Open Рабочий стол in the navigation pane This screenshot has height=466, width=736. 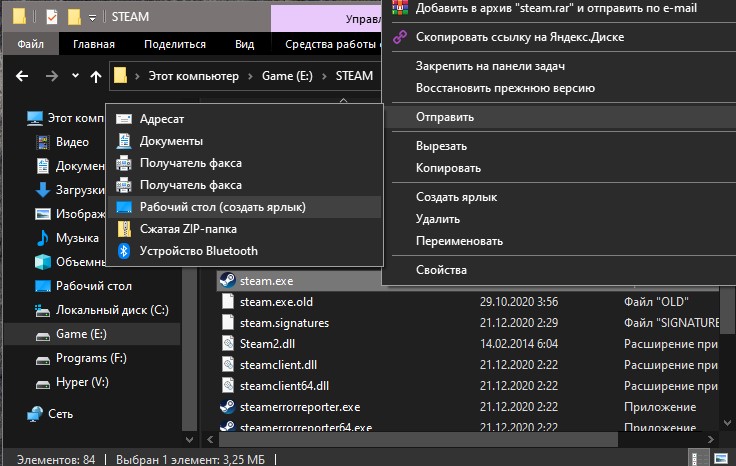[84, 286]
